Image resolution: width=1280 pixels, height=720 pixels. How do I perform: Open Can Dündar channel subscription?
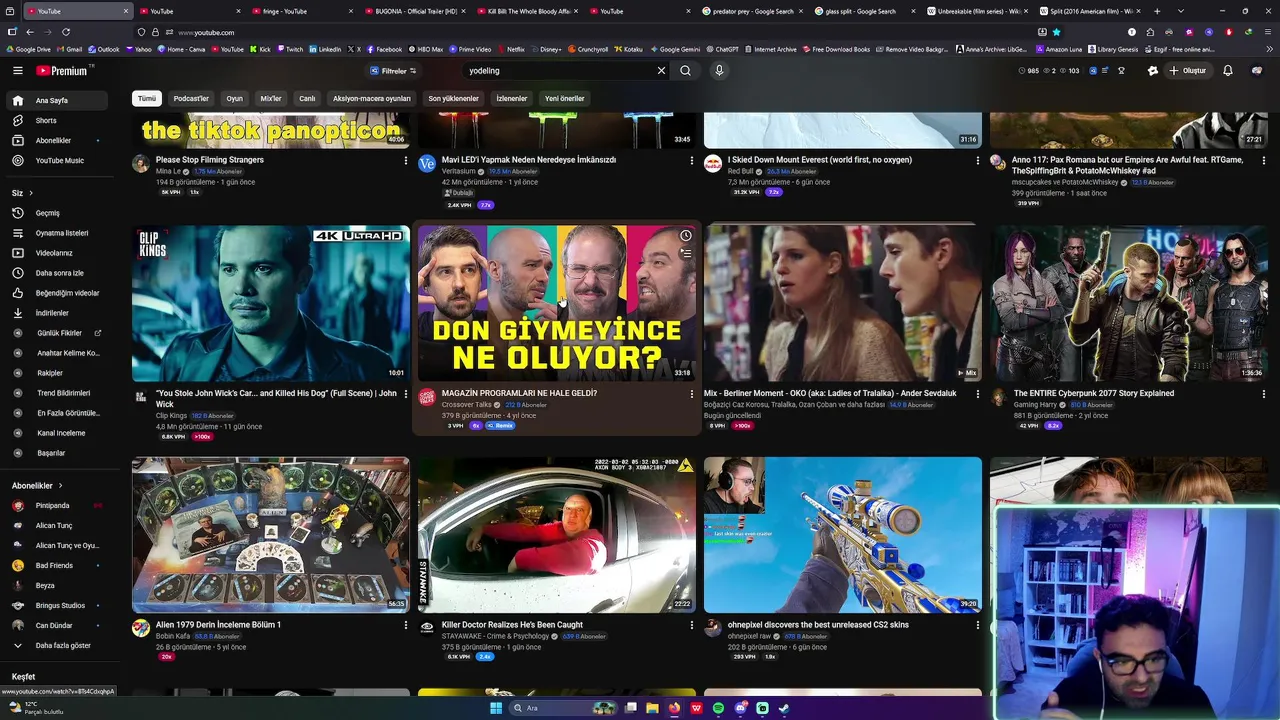pos(58,626)
